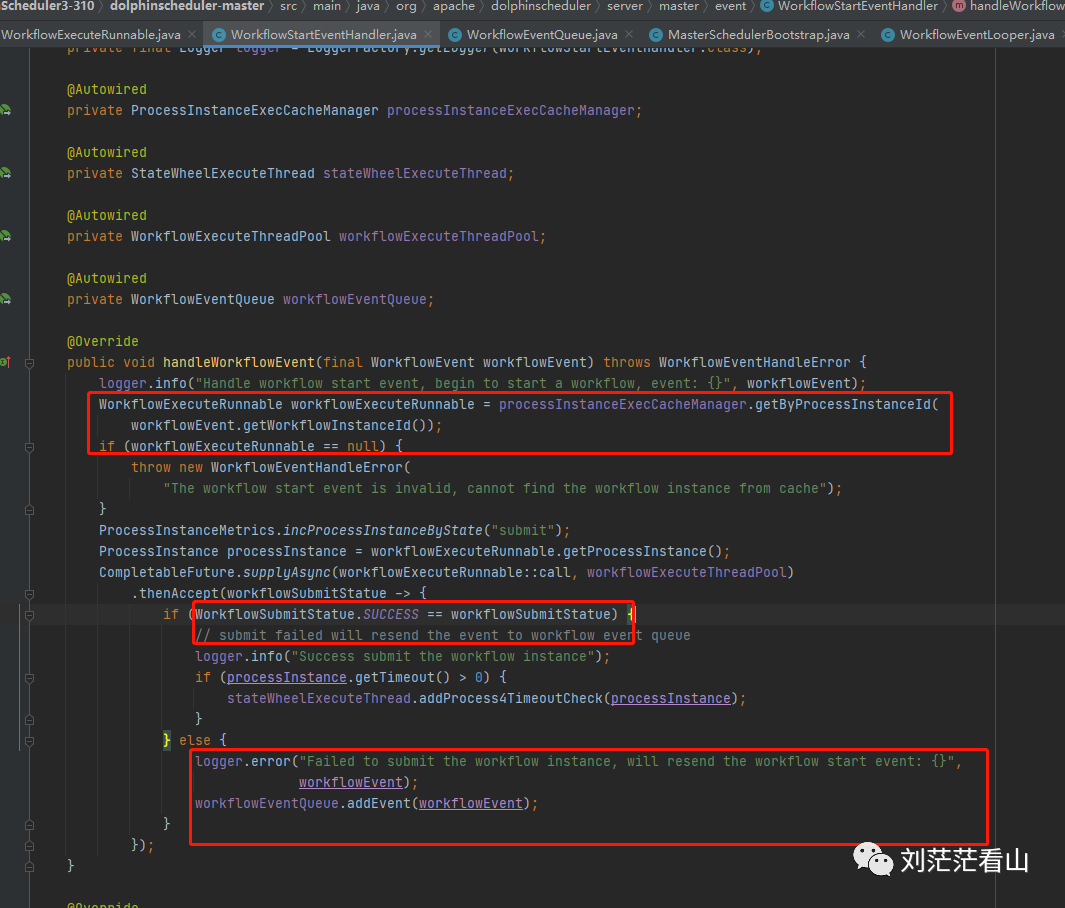Click class icon on WorkflowEventQueue.java tab

click(455, 35)
